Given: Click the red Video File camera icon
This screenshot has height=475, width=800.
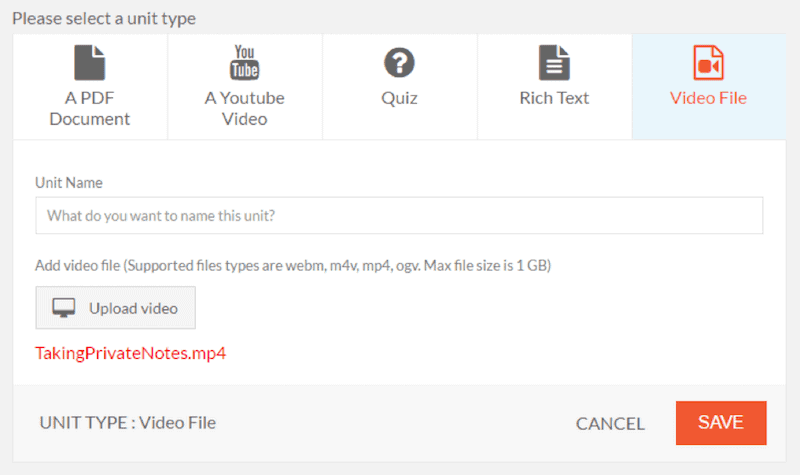Looking at the screenshot, I should click(708, 63).
